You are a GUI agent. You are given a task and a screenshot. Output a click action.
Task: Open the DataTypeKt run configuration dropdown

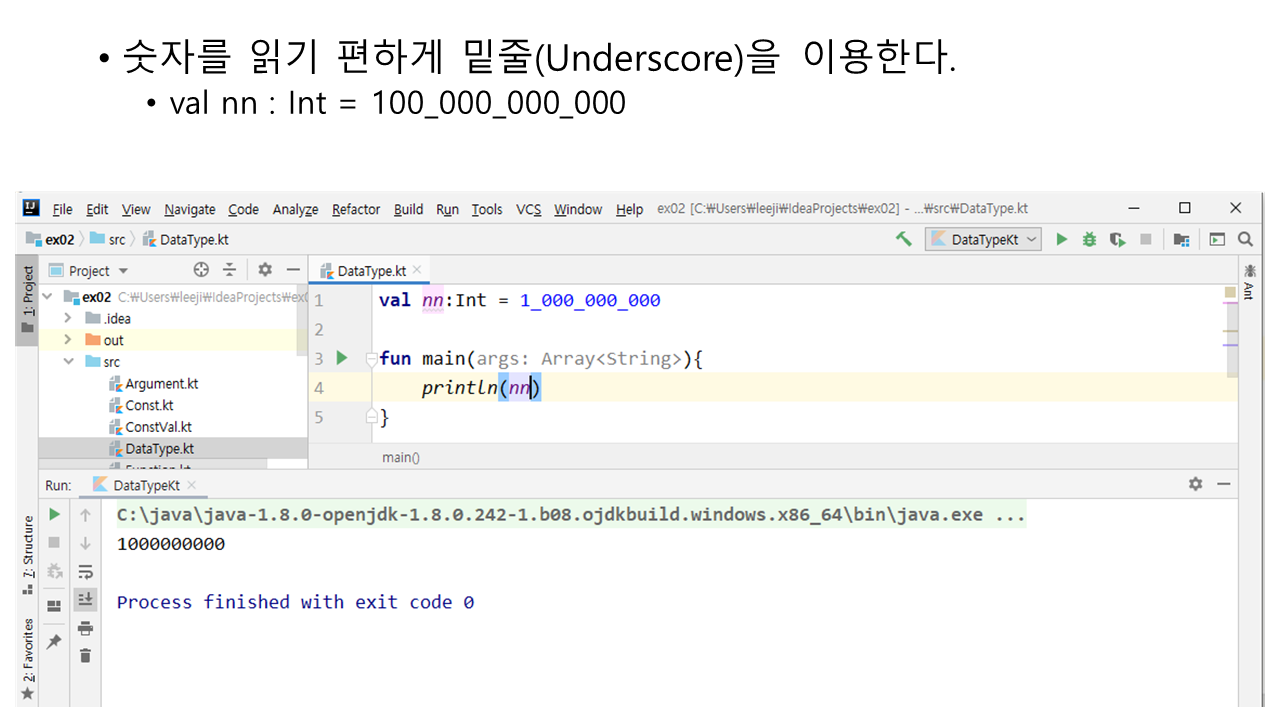[984, 239]
